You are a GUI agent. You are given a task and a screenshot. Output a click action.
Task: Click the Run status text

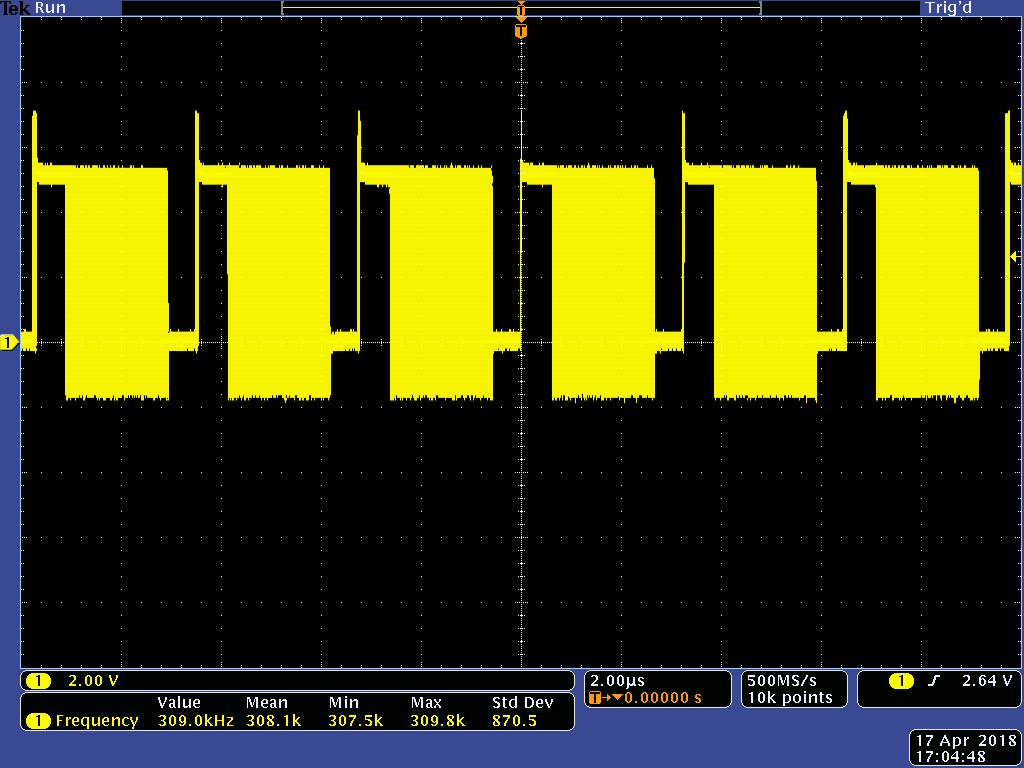click(x=50, y=8)
